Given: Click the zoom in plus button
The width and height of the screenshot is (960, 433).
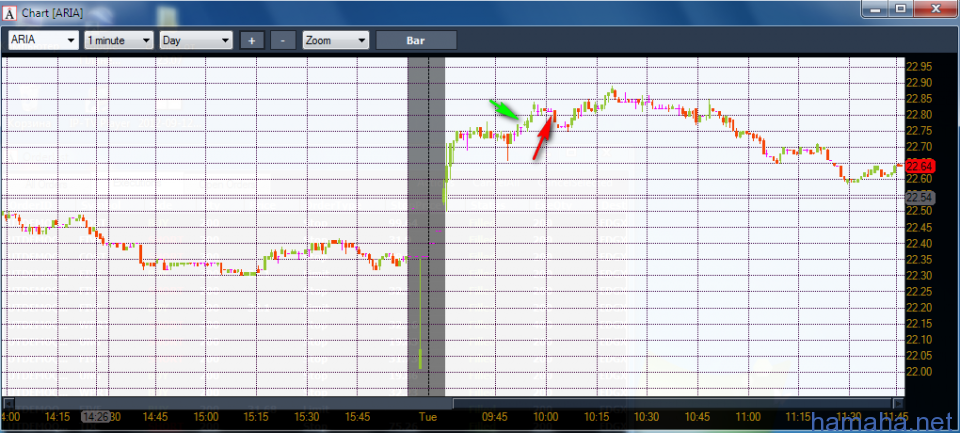Looking at the screenshot, I should point(251,40).
